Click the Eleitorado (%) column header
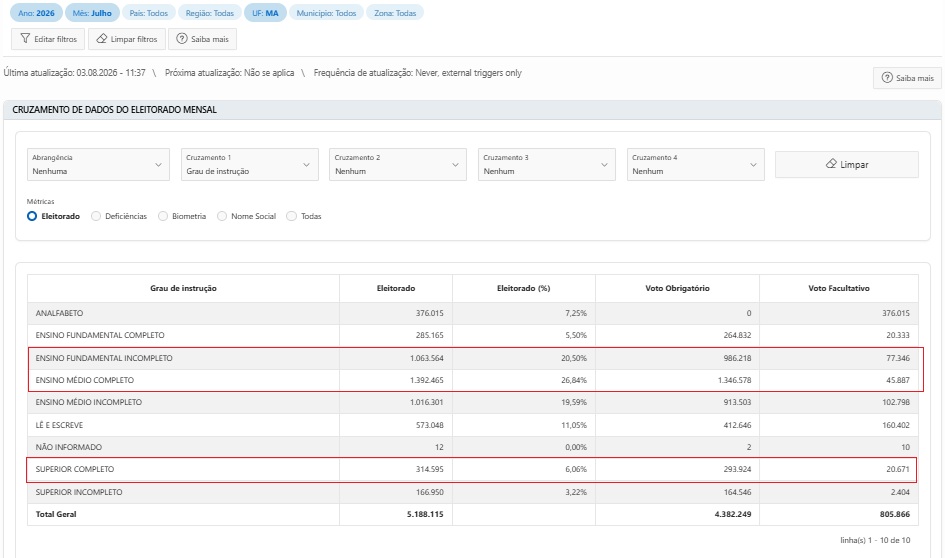Screen dimensions: 945x558 [524, 288]
